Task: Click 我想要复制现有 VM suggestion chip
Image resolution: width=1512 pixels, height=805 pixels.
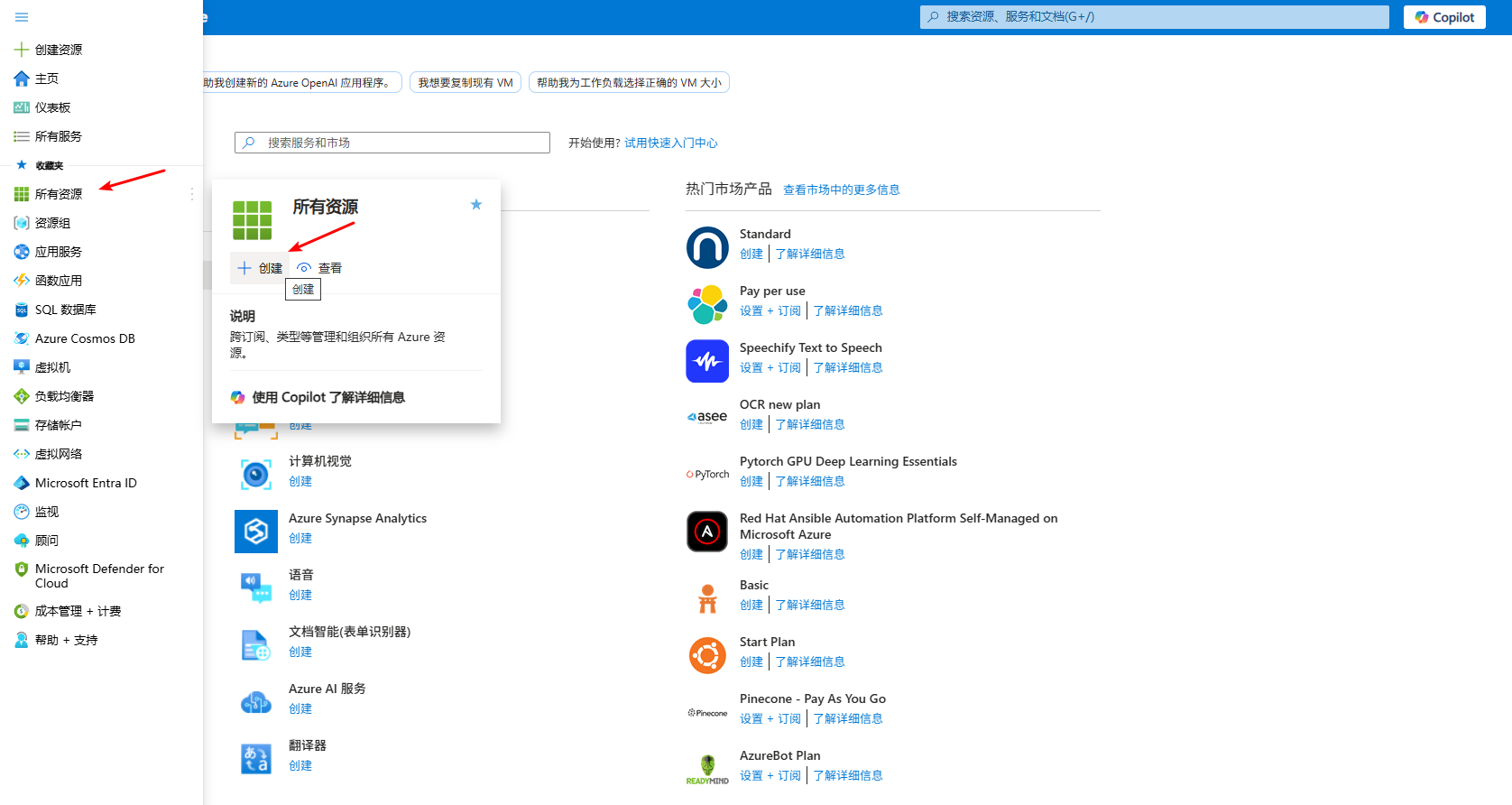Action: 466,82
